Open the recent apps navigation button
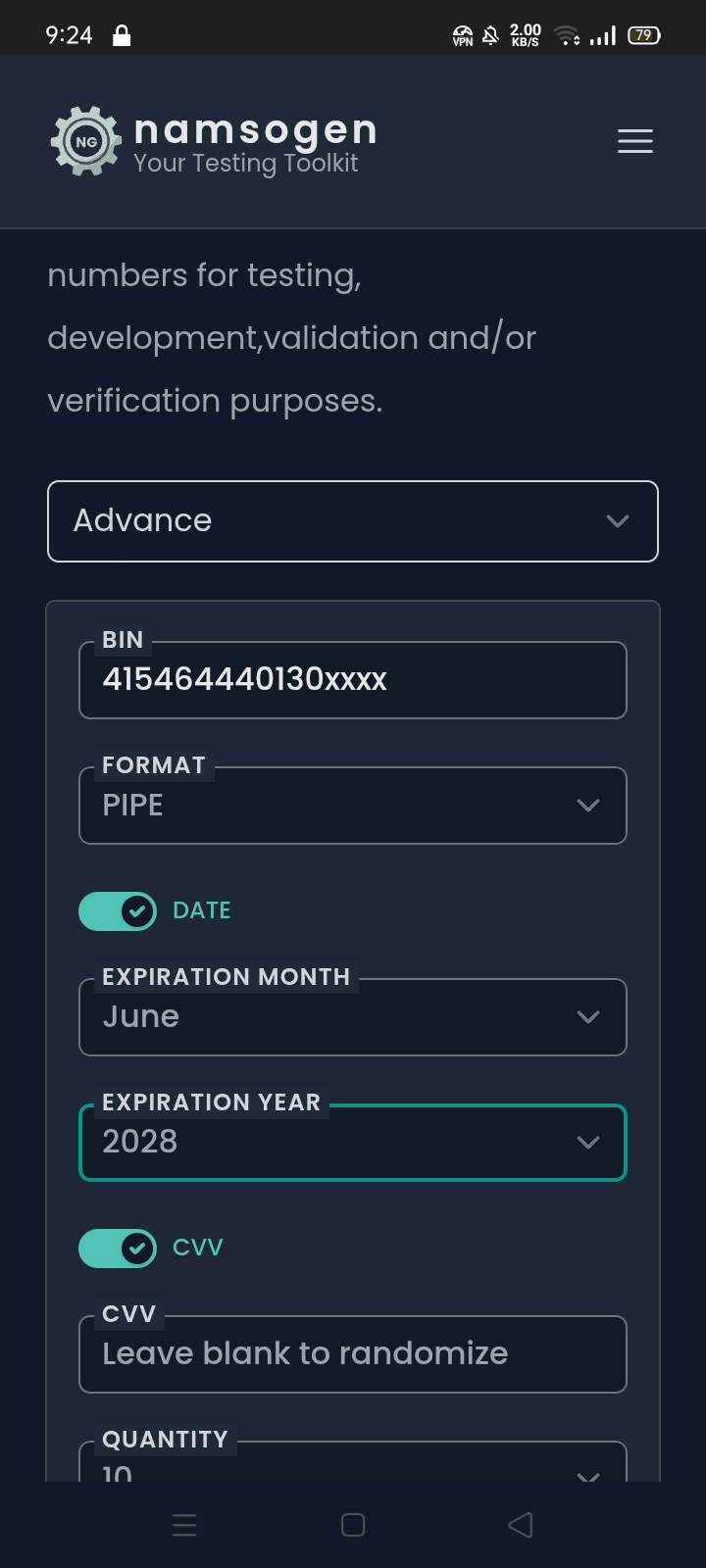This screenshot has width=706, height=1568. (184, 1525)
